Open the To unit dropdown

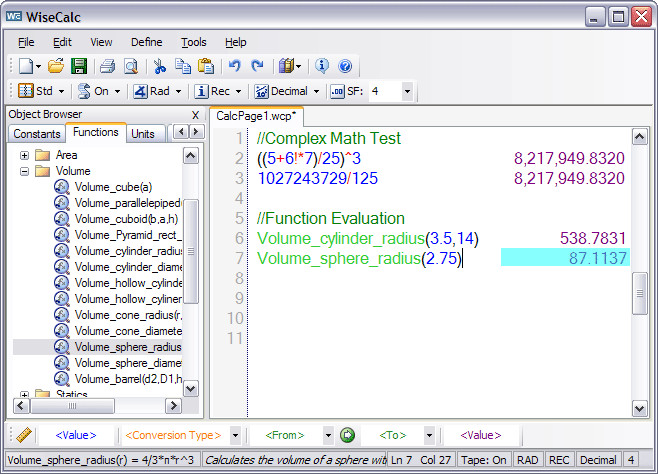pos(429,435)
